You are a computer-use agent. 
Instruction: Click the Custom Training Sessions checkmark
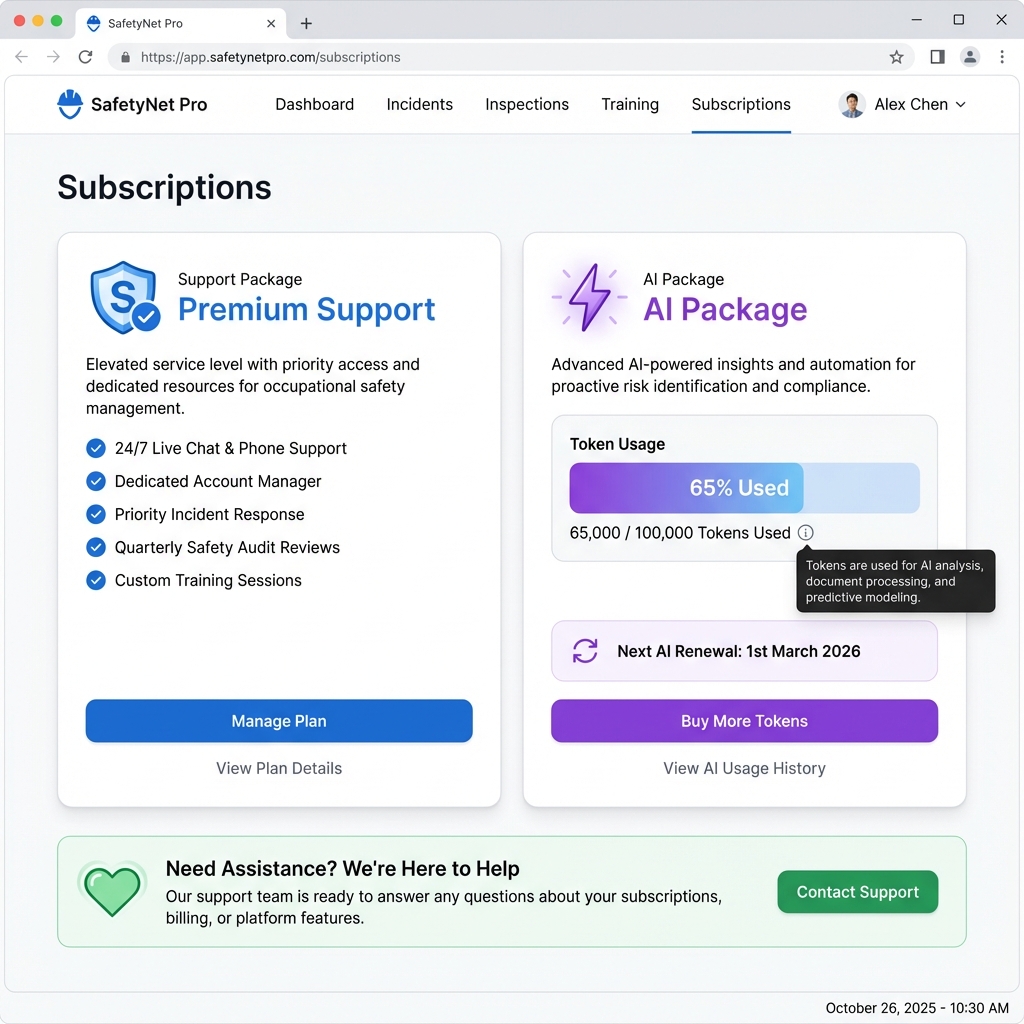[x=96, y=580]
